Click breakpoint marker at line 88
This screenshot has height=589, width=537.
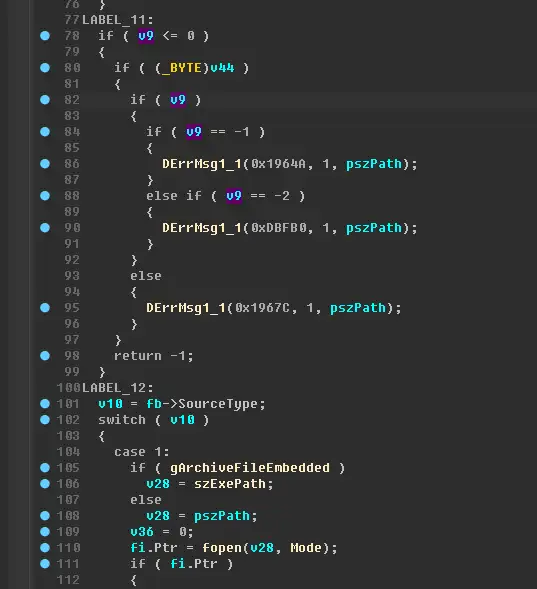(45, 196)
